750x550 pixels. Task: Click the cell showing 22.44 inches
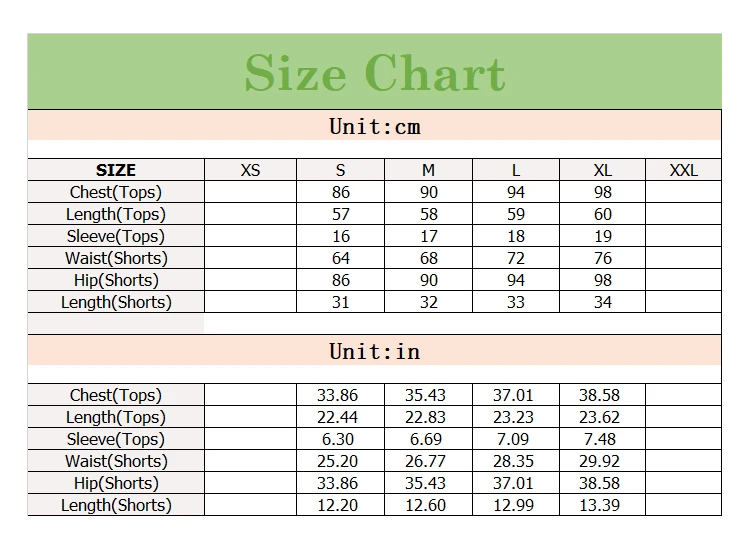tap(337, 417)
